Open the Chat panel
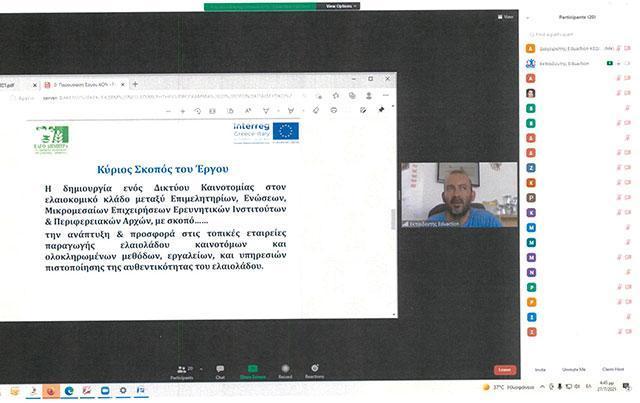640x403 pixels. click(x=220, y=368)
